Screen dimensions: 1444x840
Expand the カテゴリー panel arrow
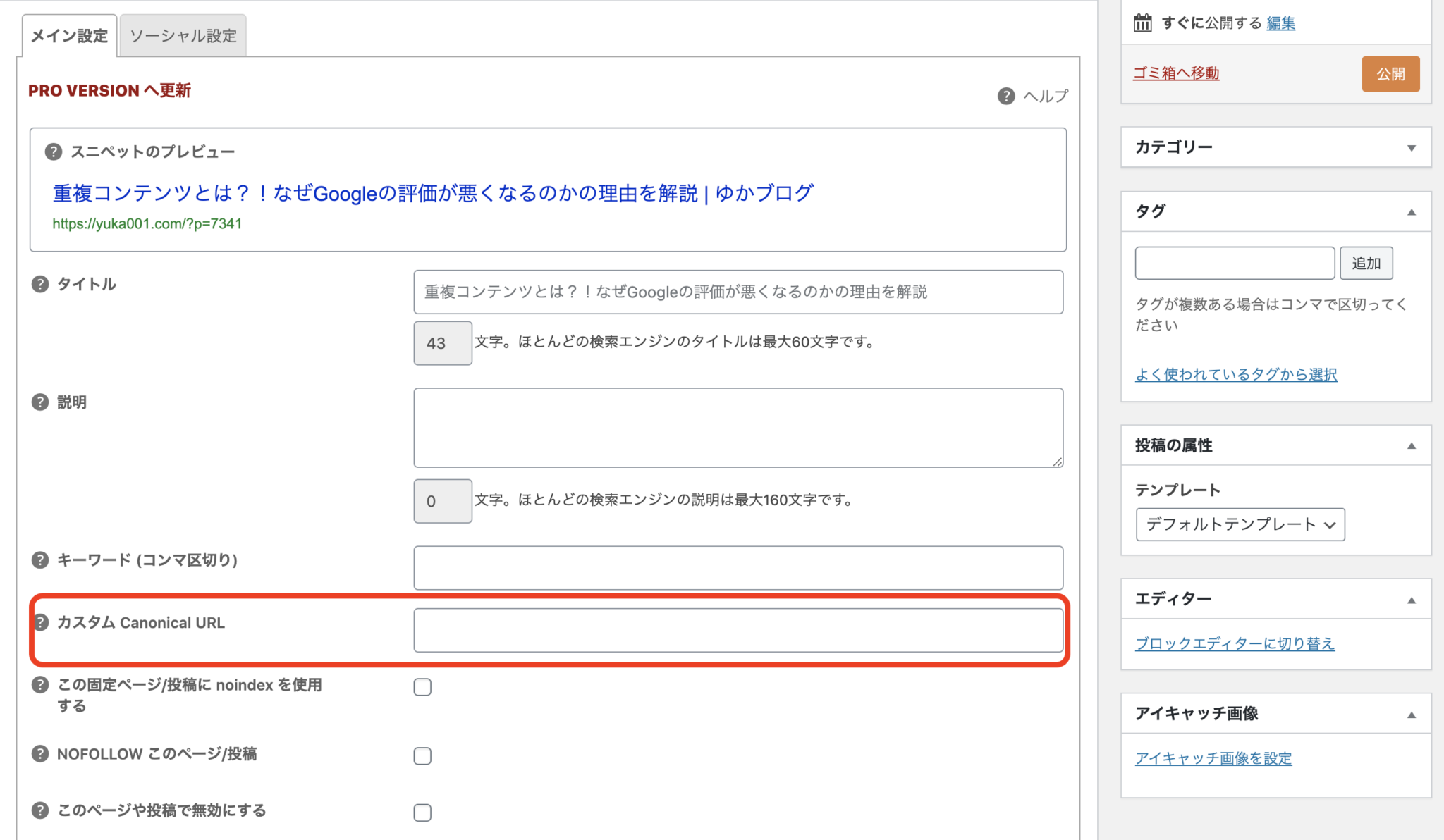tap(1412, 148)
